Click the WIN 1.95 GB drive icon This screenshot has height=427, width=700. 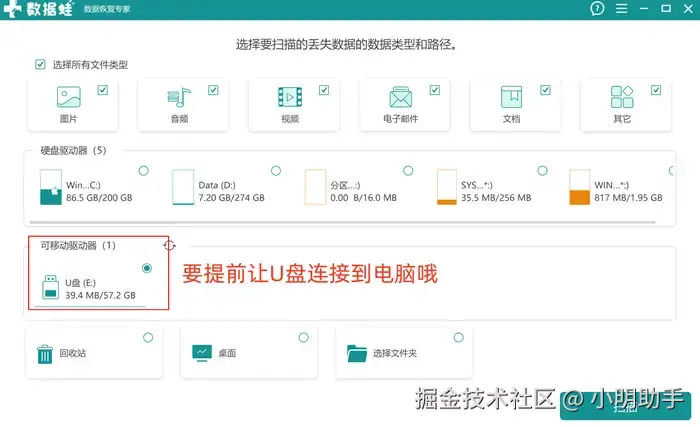(x=579, y=187)
